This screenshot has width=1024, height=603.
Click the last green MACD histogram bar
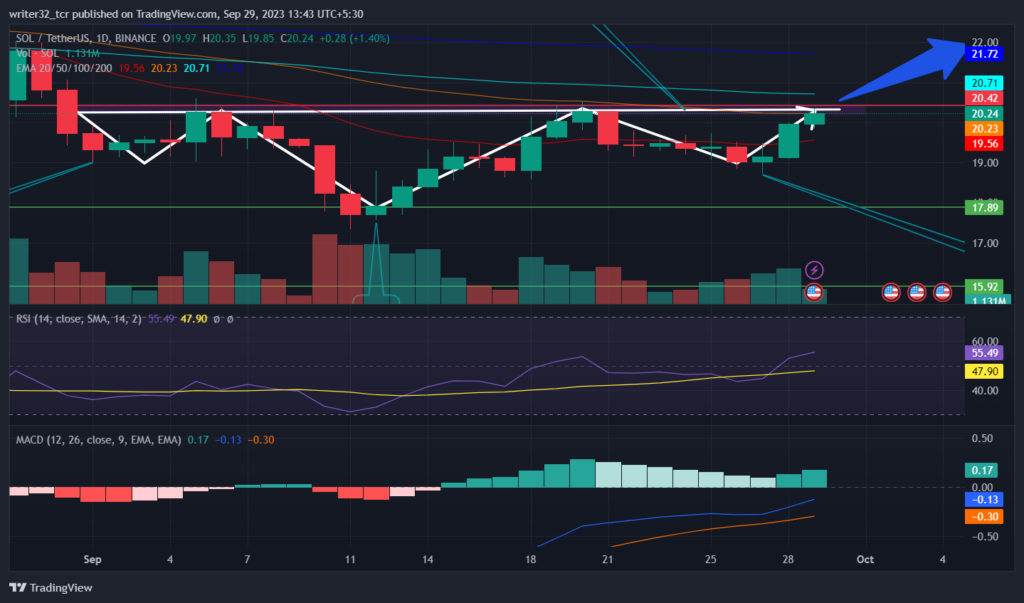point(814,478)
